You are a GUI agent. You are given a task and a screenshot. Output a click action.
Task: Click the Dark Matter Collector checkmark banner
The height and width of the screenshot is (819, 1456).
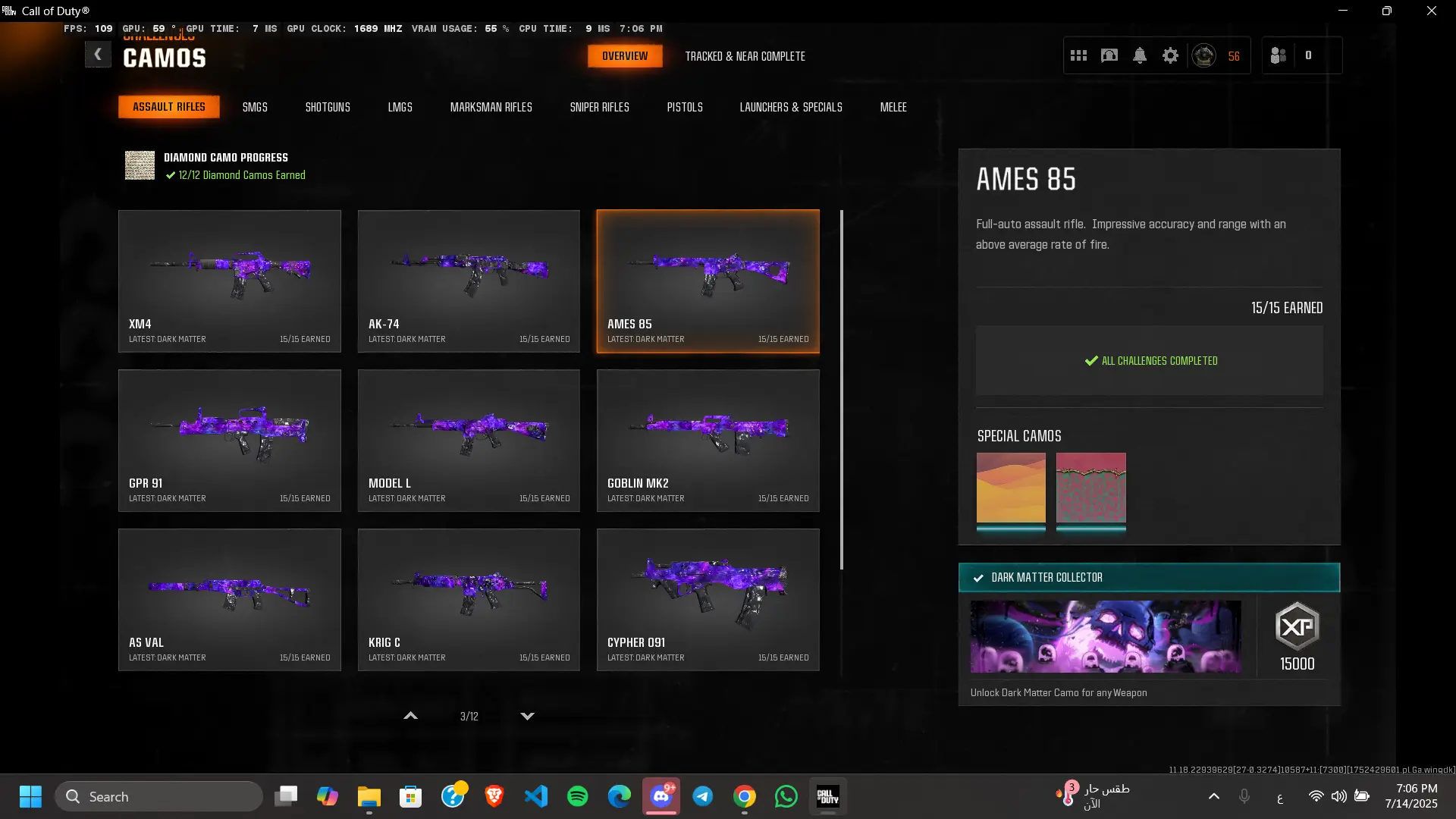(x=1148, y=577)
